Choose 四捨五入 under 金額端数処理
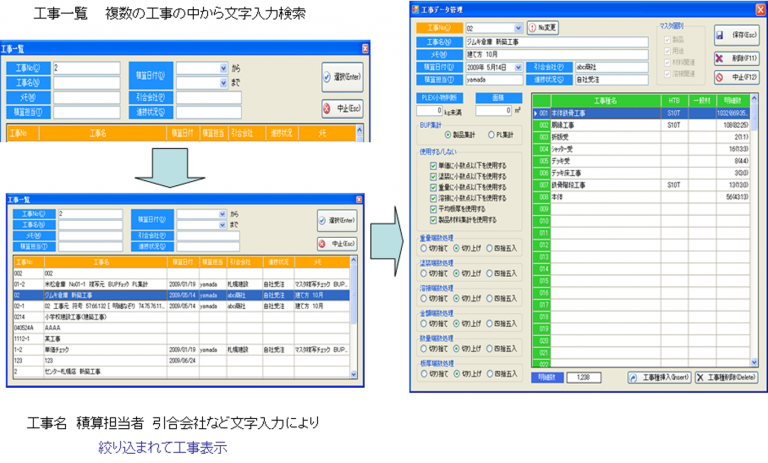This screenshot has height=463, width=768. (x=489, y=323)
